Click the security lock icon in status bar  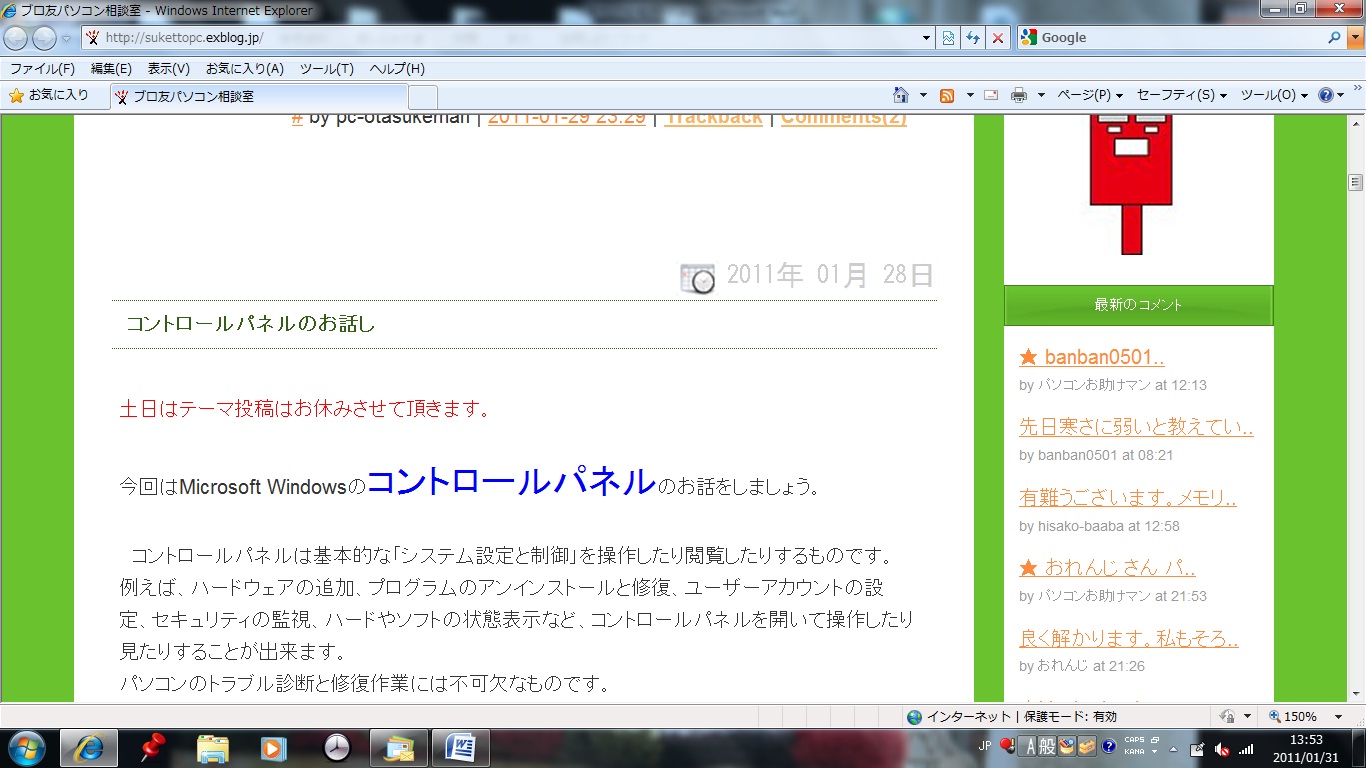(x=1226, y=716)
